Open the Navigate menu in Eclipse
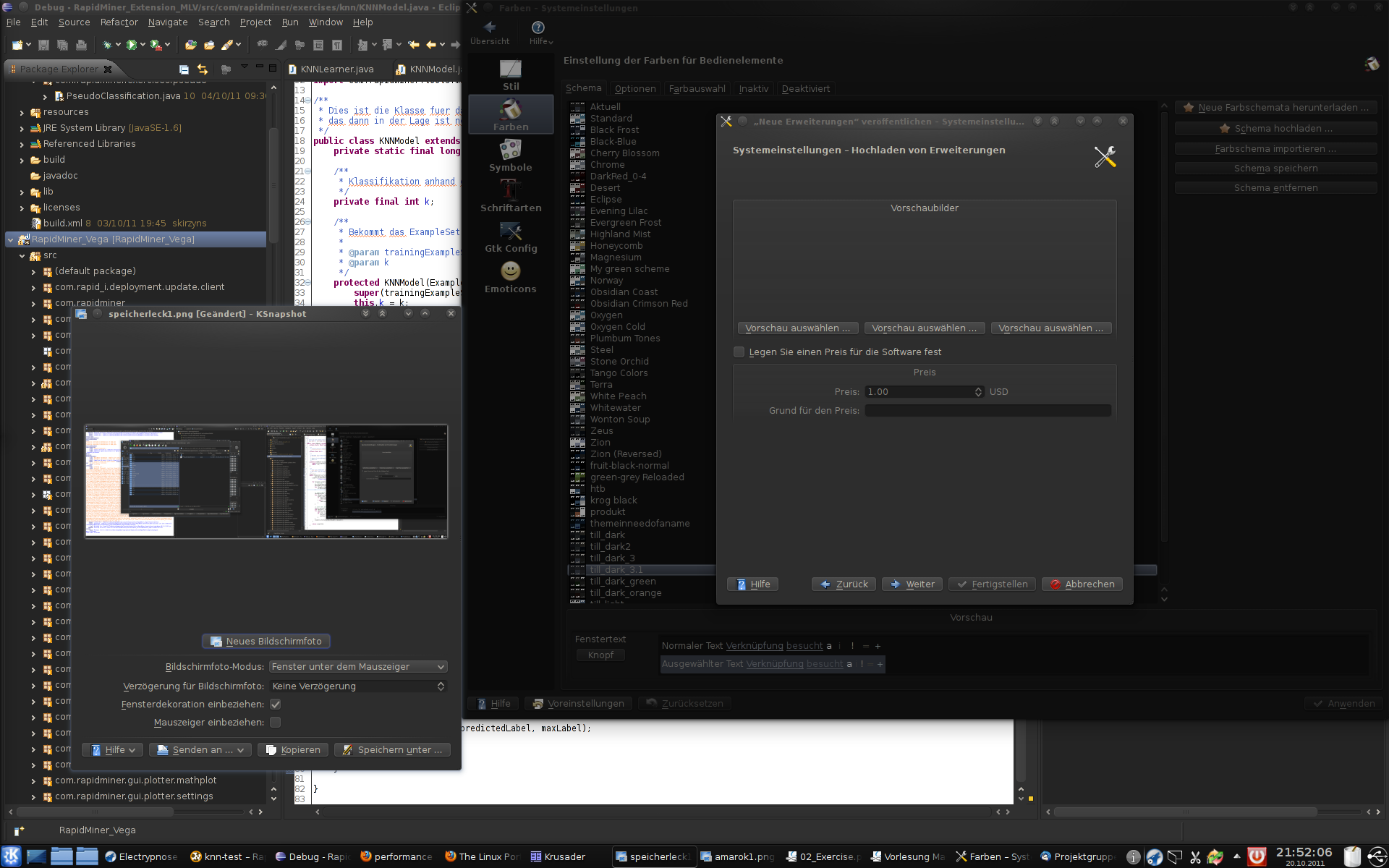The width and height of the screenshot is (1389, 868). click(168, 22)
